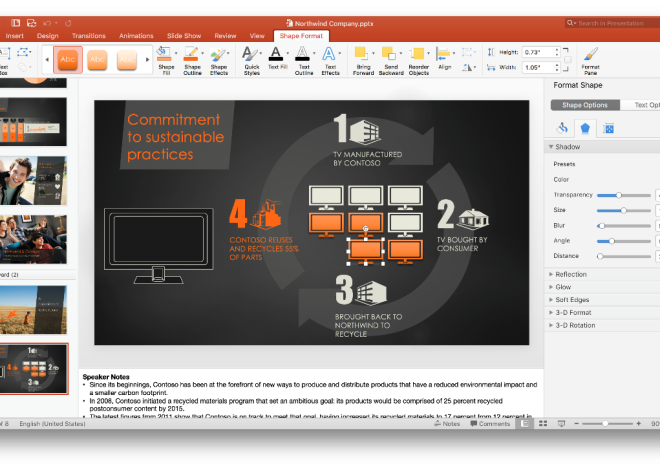Click the Quick Styles icon

pyautogui.click(x=250, y=54)
